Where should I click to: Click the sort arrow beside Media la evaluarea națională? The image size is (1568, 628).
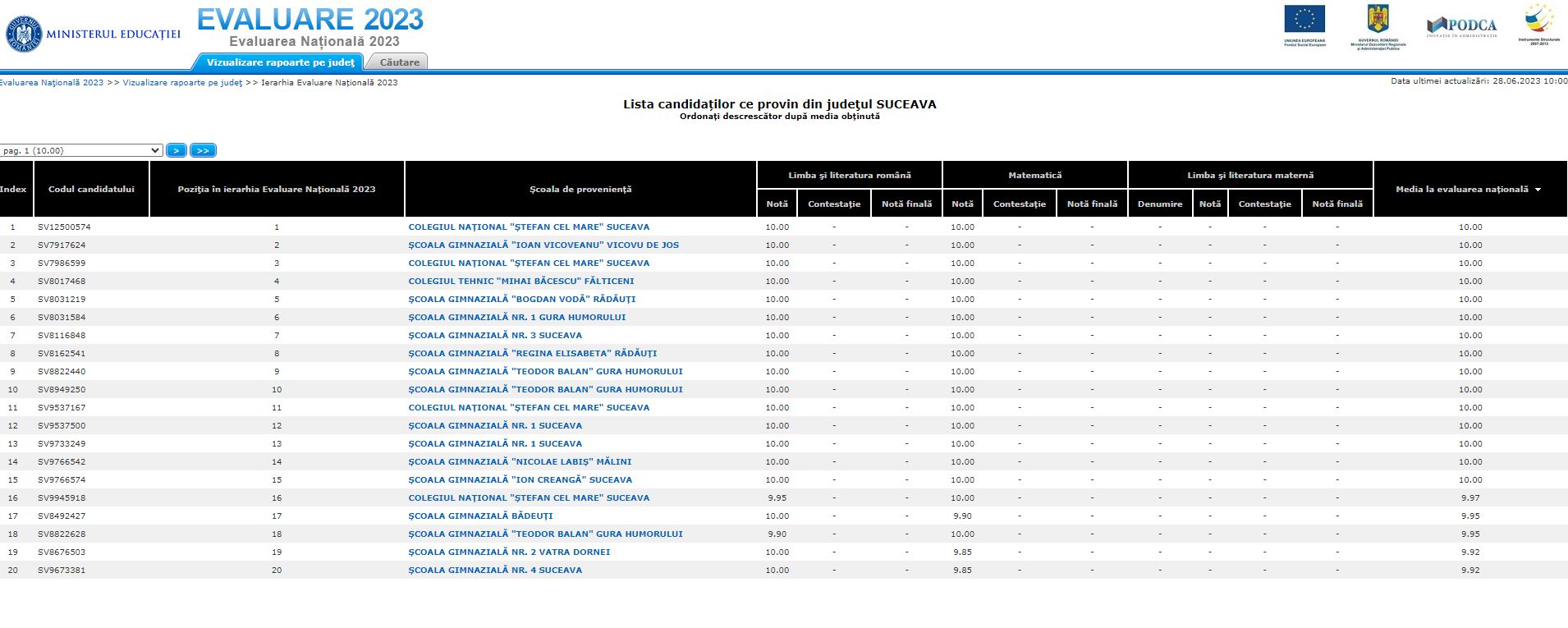(1538, 190)
